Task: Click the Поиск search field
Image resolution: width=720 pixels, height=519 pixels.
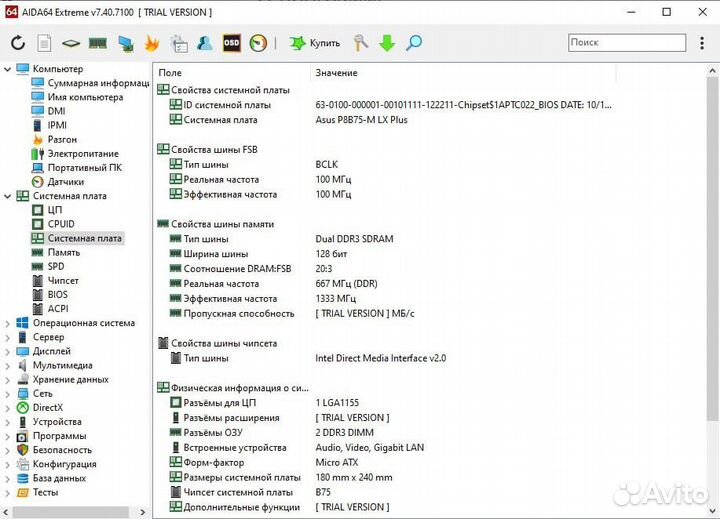Action: click(x=625, y=43)
